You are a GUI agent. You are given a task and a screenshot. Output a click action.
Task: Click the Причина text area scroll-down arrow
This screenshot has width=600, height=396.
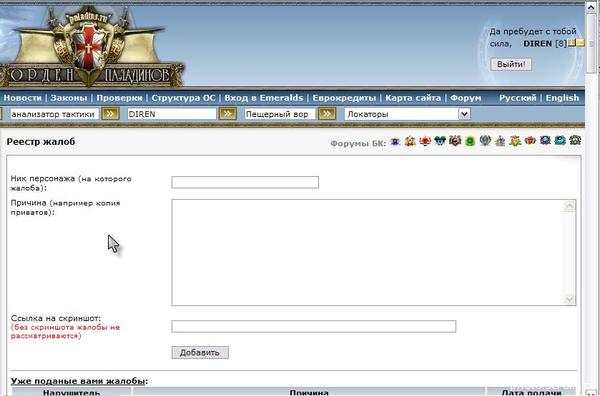pyautogui.click(x=570, y=299)
